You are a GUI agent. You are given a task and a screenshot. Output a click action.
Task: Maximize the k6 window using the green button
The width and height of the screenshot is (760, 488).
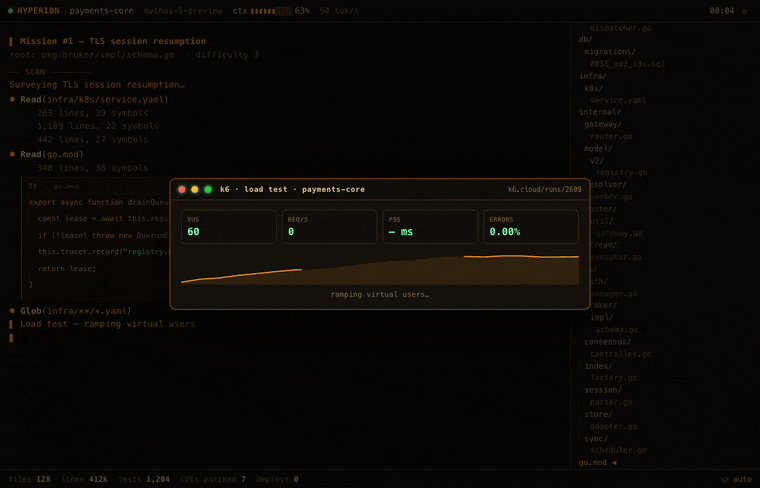(208, 189)
